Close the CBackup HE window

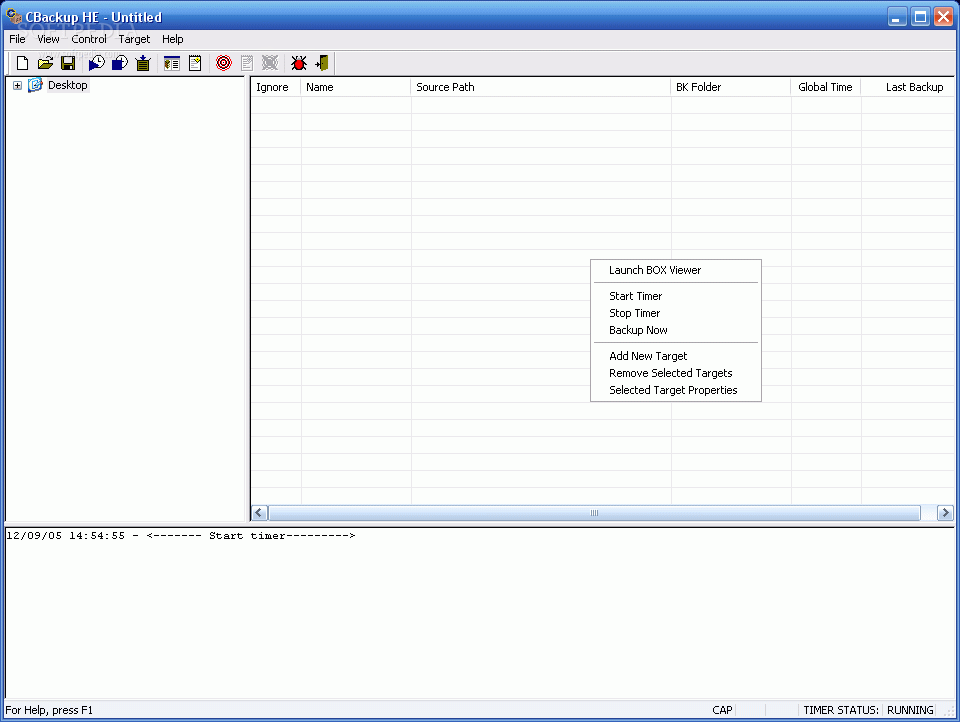click(x=943, y=17)
